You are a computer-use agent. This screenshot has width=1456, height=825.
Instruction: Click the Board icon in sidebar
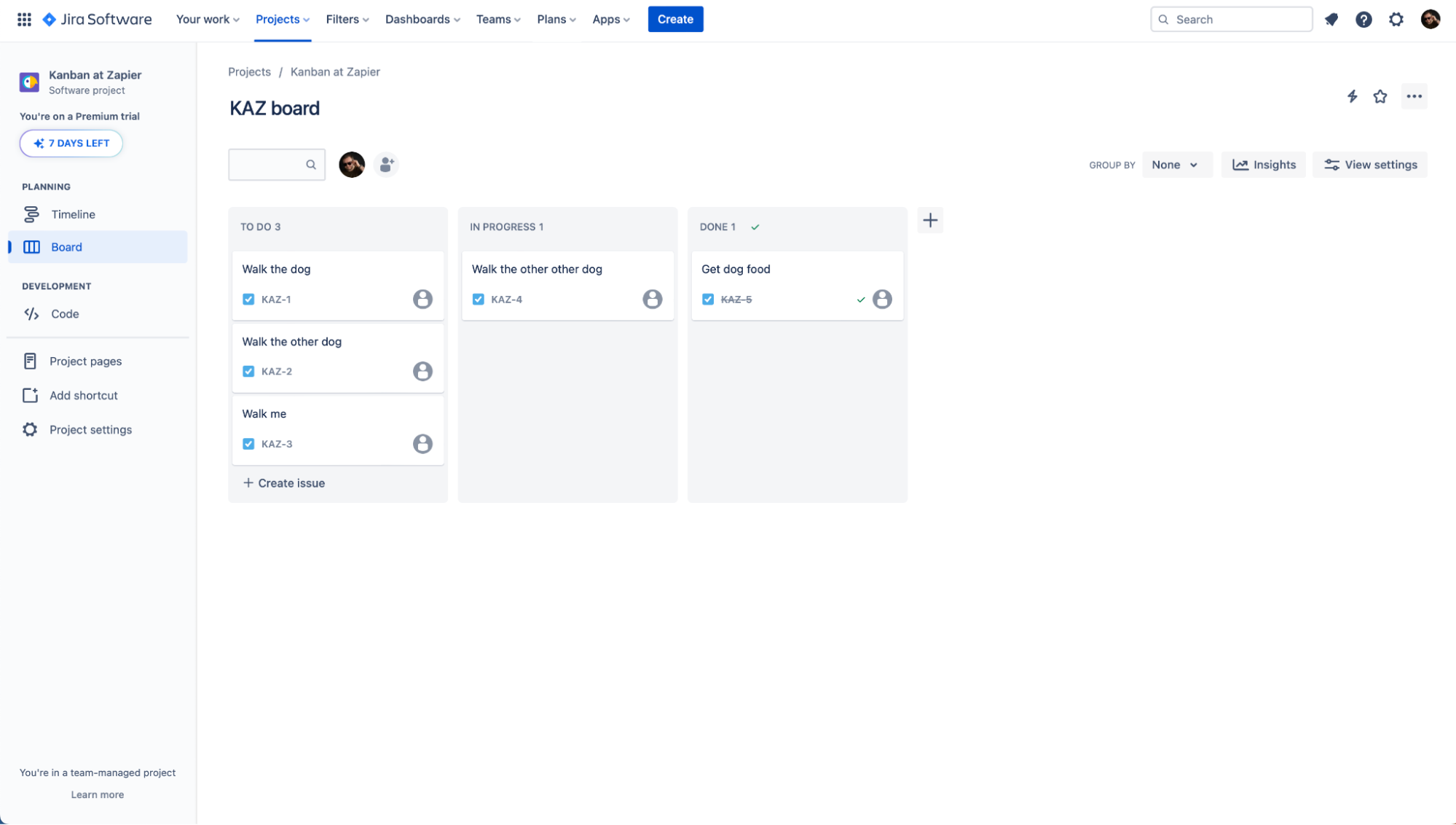[x=32, y=247]
